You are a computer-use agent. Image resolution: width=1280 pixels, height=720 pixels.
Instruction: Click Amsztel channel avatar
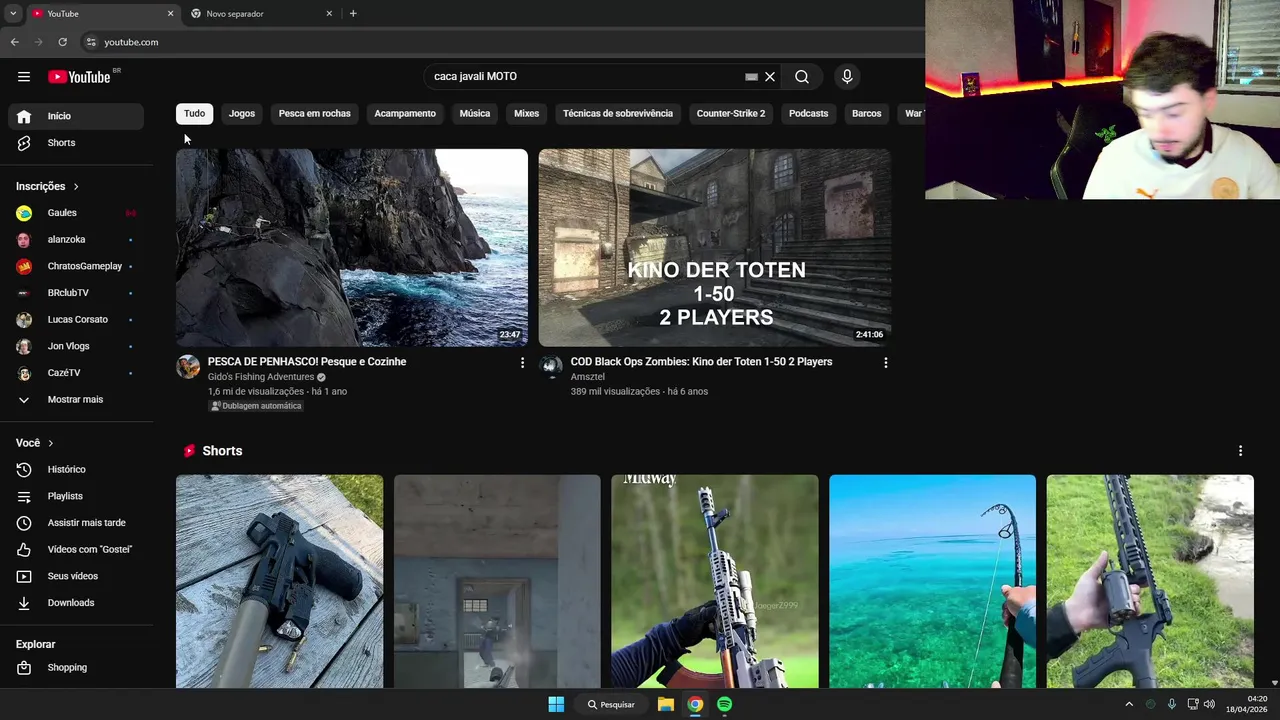[551, 367]
